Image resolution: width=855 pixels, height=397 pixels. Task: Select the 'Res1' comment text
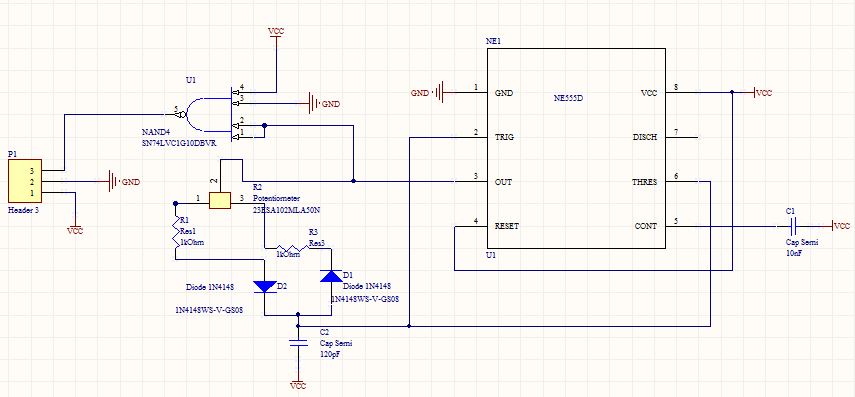coord(189,232)
